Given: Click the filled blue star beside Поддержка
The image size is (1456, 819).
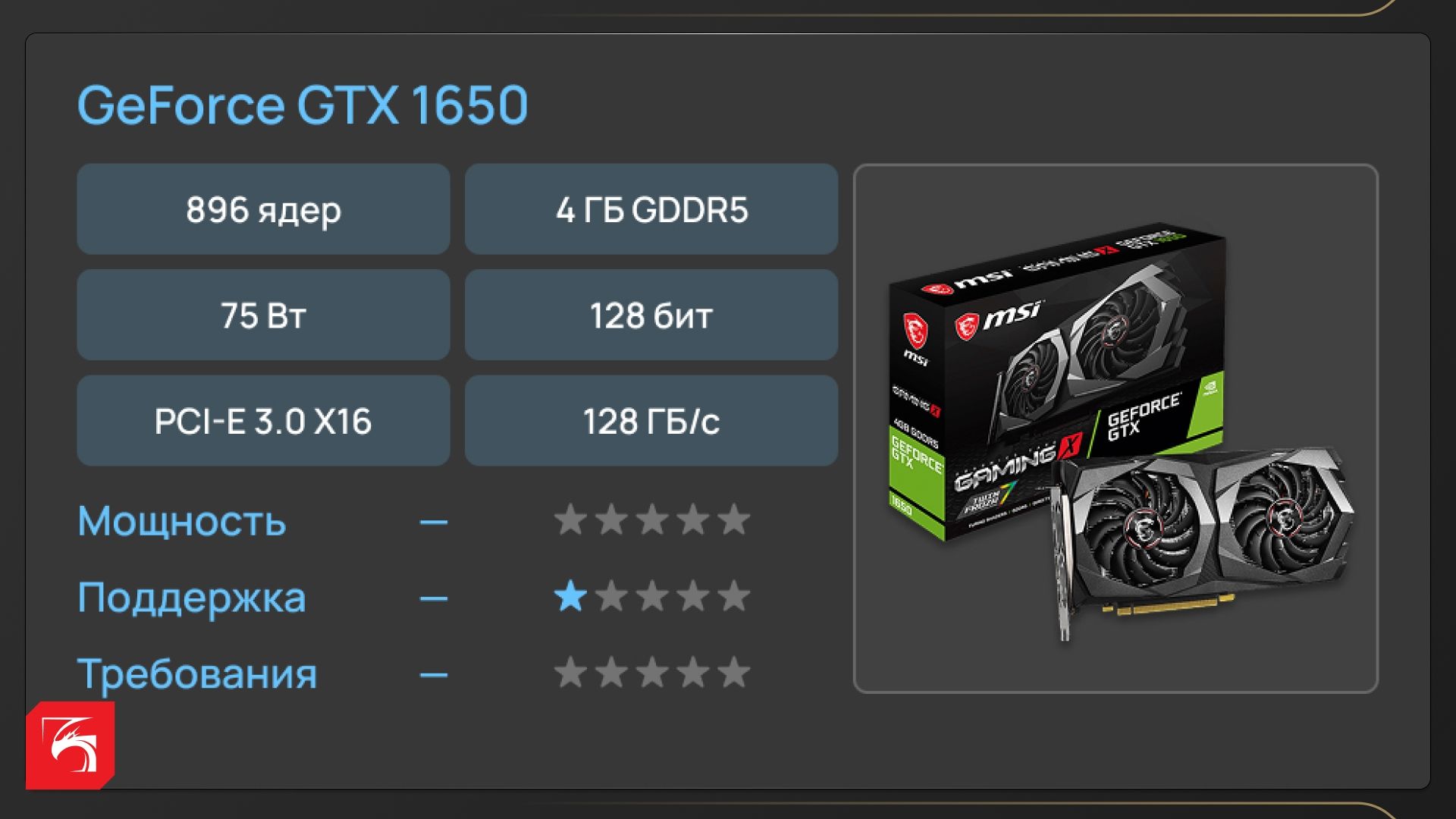Looking at the screenshot, I should point(570,597).
